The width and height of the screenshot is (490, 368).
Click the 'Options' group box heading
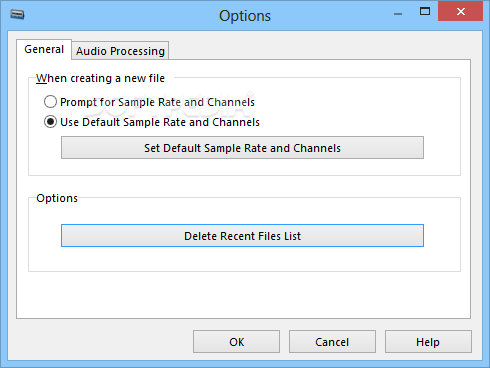pos(57,198)
